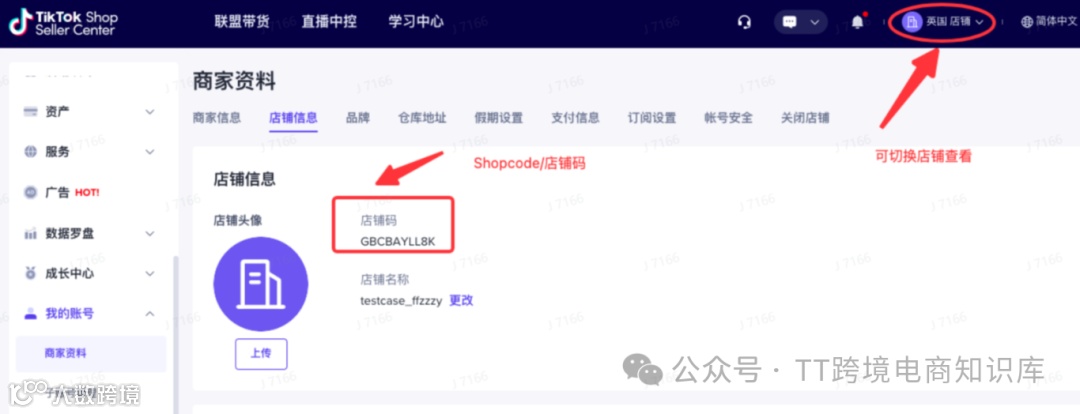
Task: Click the 更改 link beside shop name
Action: [461, 300]
